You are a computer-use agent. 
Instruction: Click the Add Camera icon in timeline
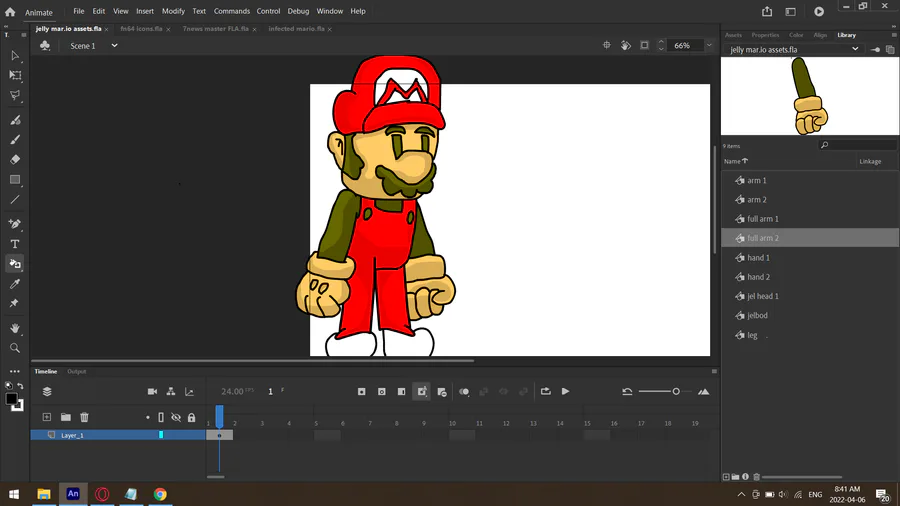pyautogui.click(x=152, y=391)
